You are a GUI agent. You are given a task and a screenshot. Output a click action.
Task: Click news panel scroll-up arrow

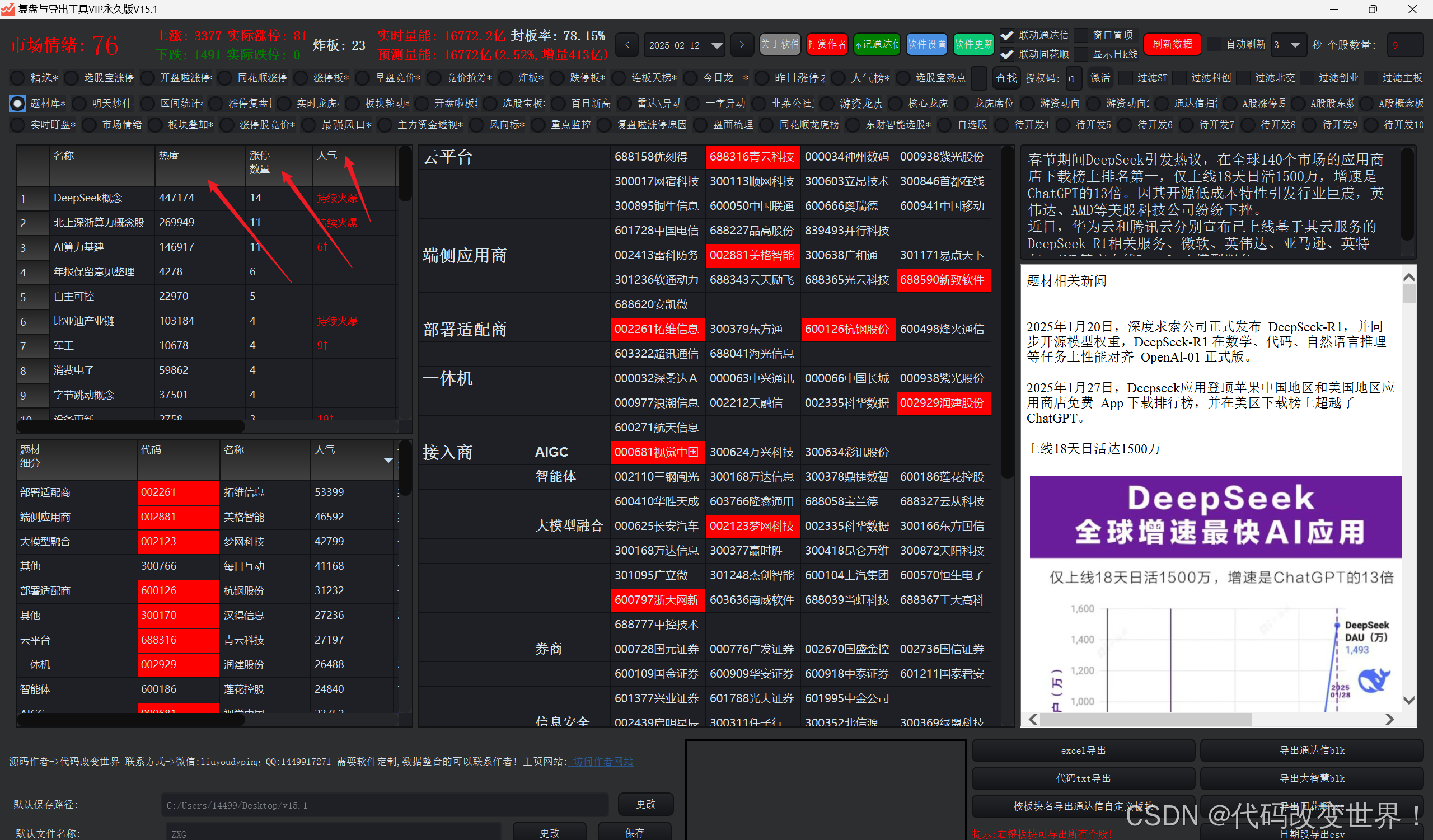click(1408, 278)
